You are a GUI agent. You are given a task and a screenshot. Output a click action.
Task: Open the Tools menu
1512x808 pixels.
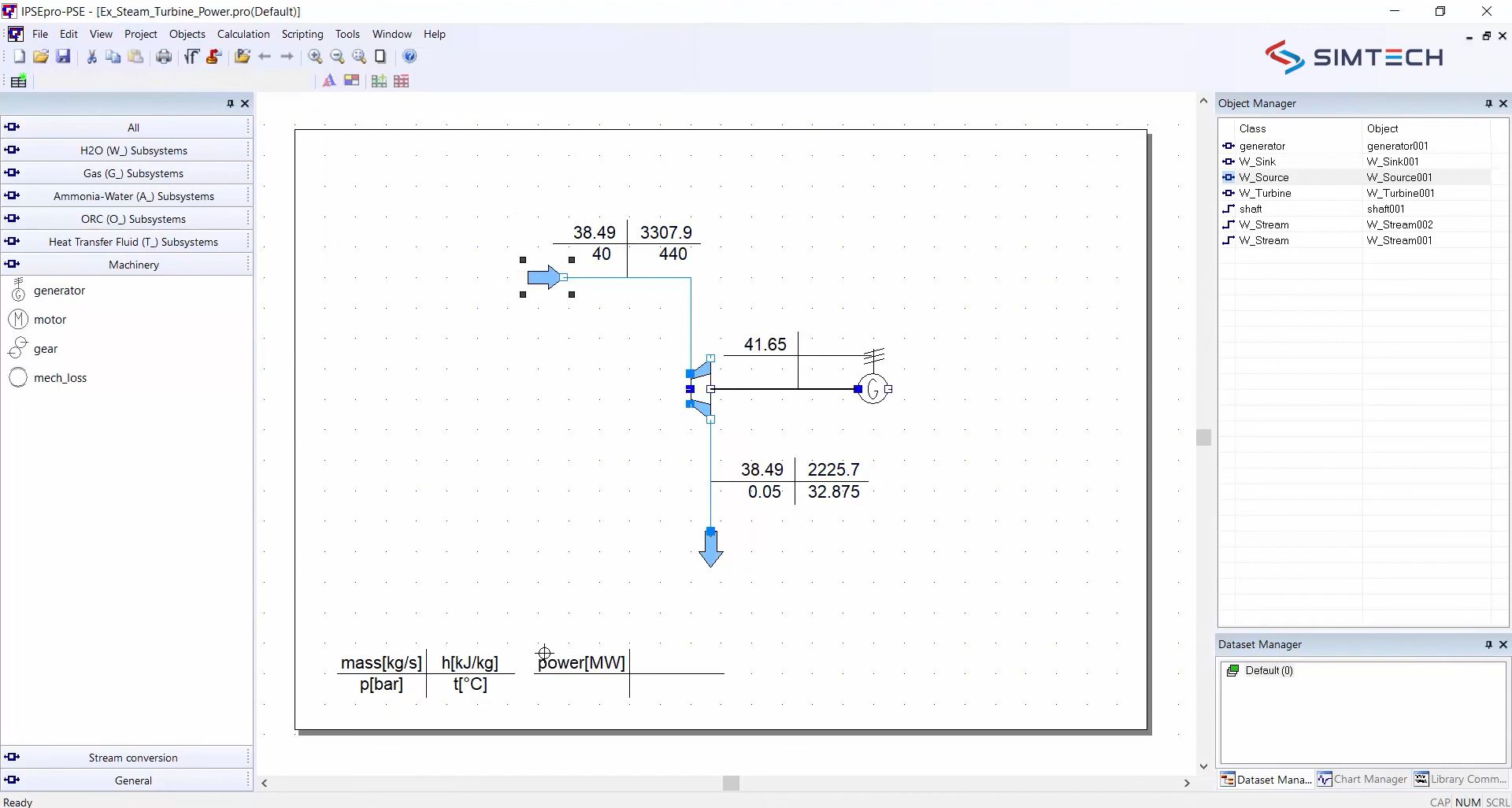pos(347,34)
